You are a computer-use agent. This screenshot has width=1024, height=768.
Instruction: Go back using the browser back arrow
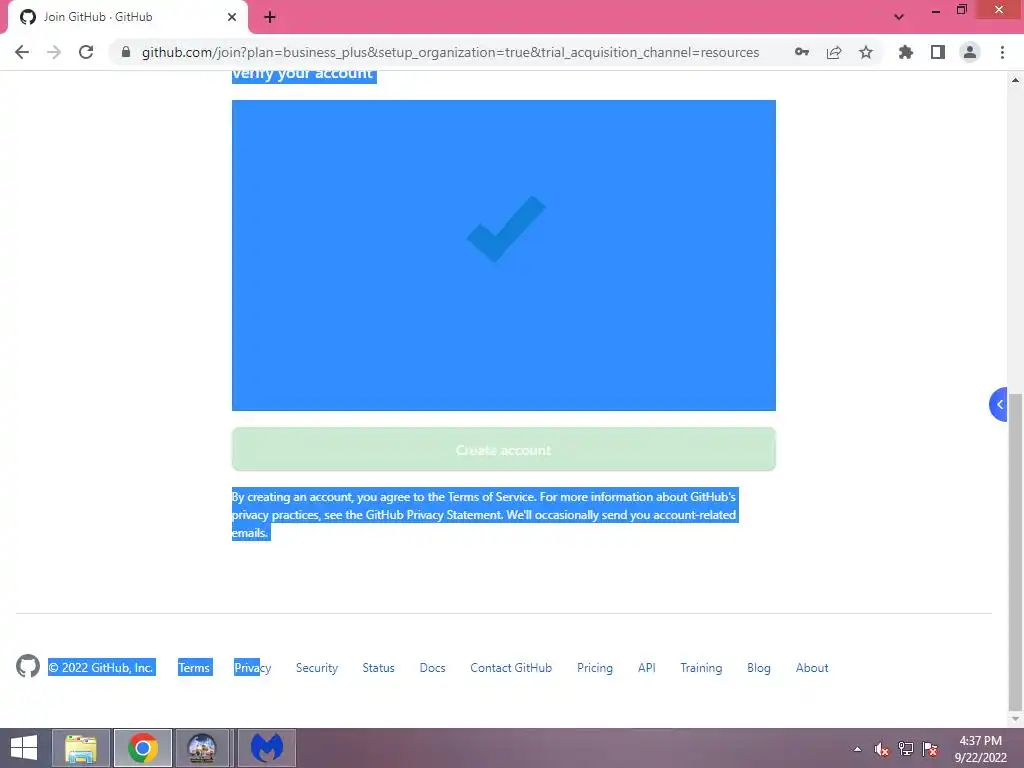click(x=22, y=52)
